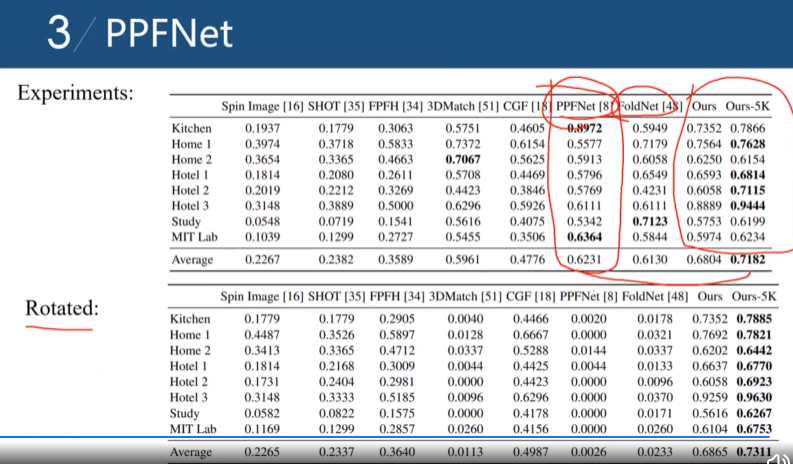Click the bold 0.9444 Hotel 3 value

point(747,206)
